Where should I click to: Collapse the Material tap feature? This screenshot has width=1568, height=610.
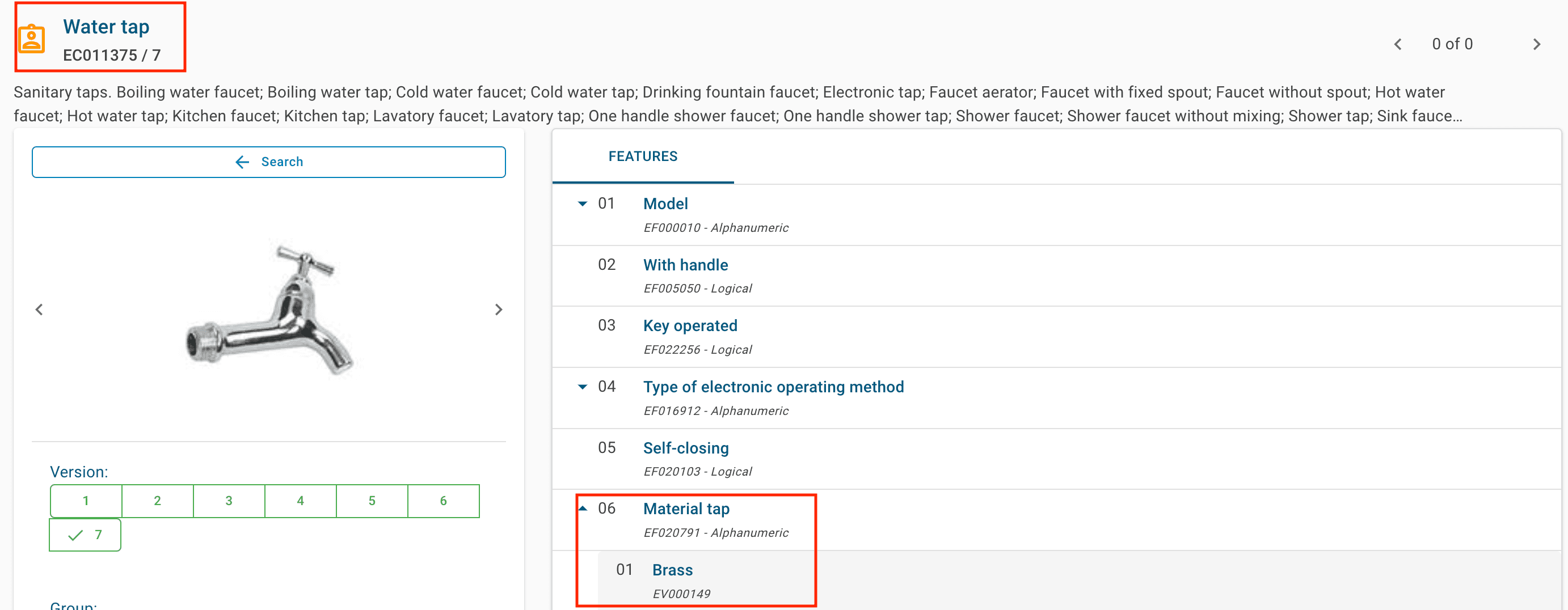coord(583,509)
